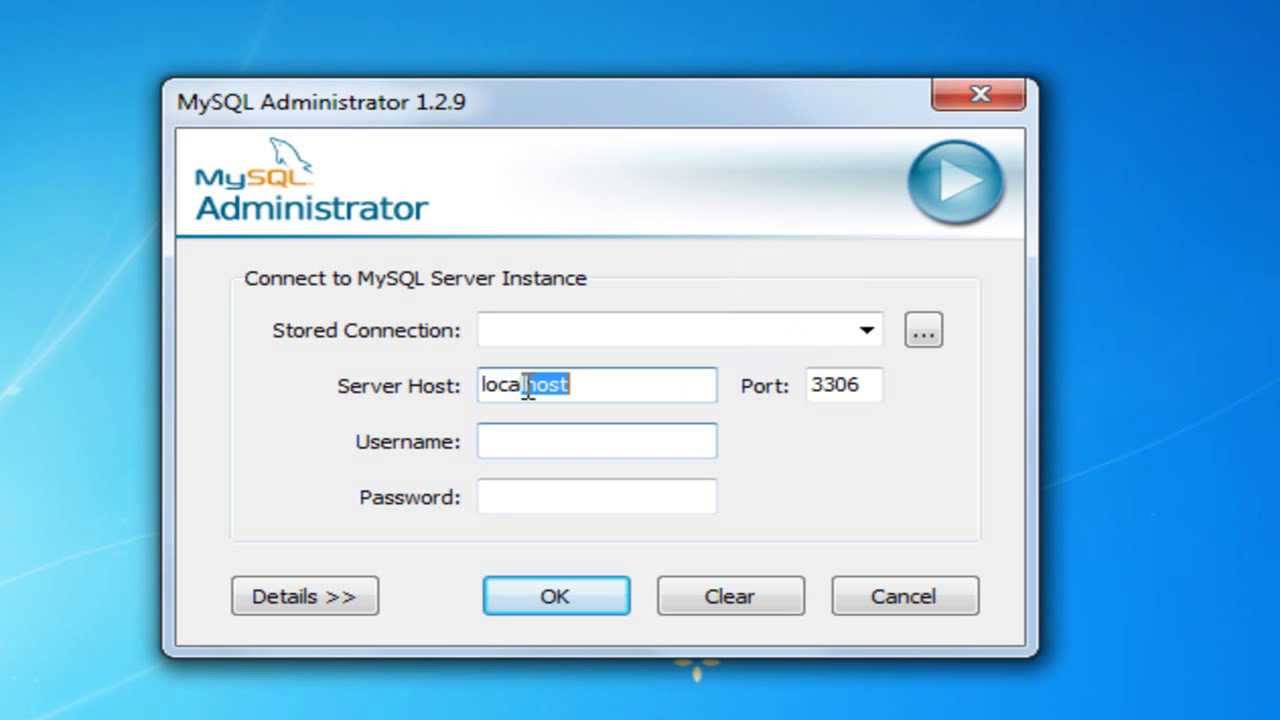Click the "Username:" label
This screenshot has width=1280, height=720.
point(408,442)
